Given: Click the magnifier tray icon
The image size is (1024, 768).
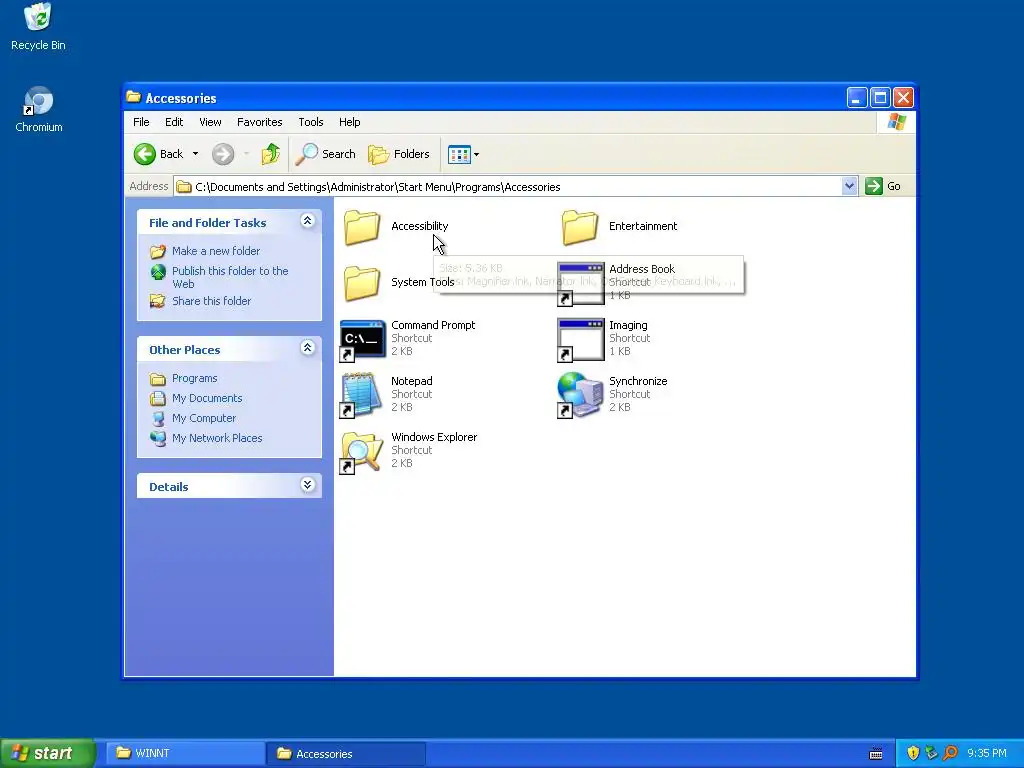Looking at the screenshot, I should pyautogui.click(x=950, y=754).
